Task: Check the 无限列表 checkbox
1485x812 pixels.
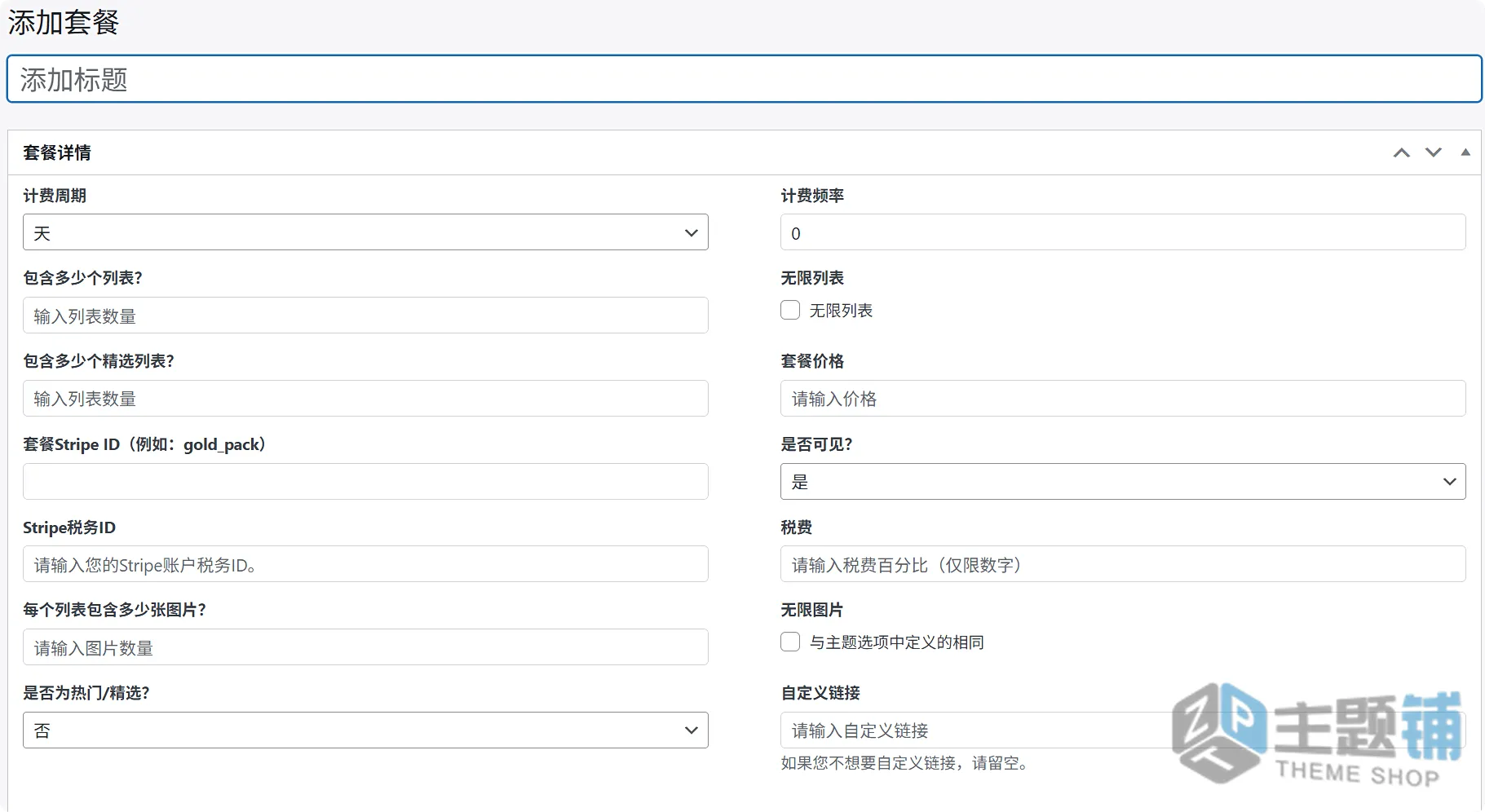Action: (790, 310)
